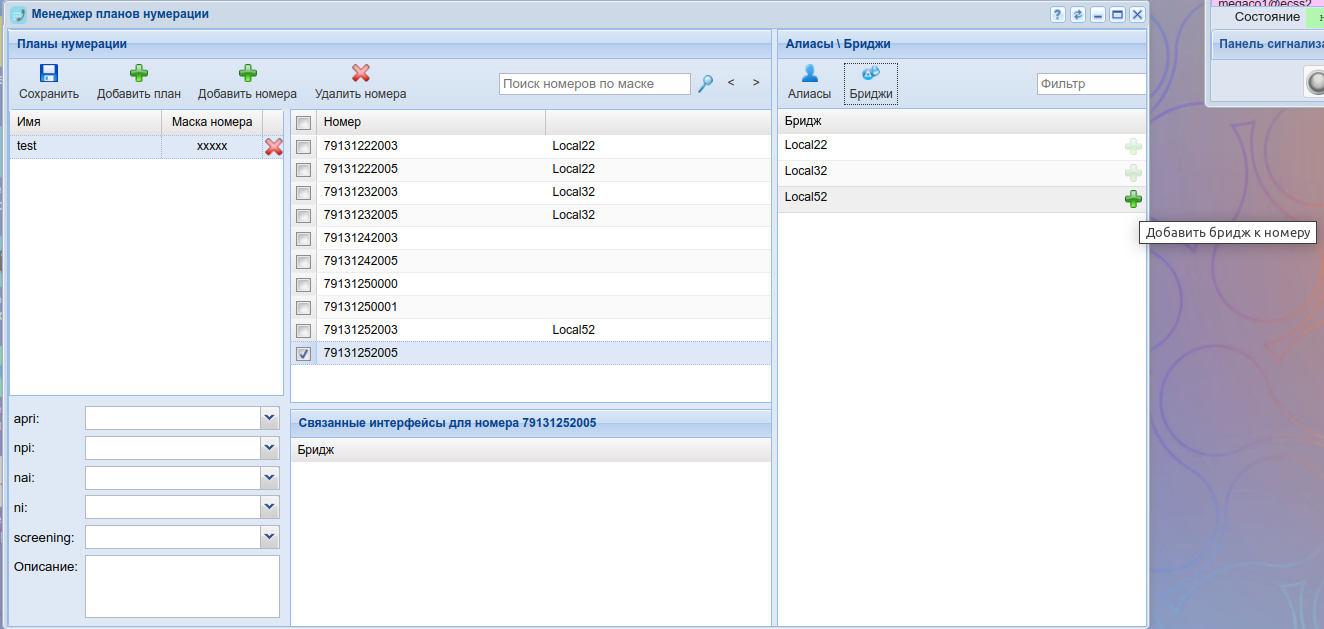Viewport: 1324px width, 629px height.
Task: Select the Бриджи tab
Action: 870,83
